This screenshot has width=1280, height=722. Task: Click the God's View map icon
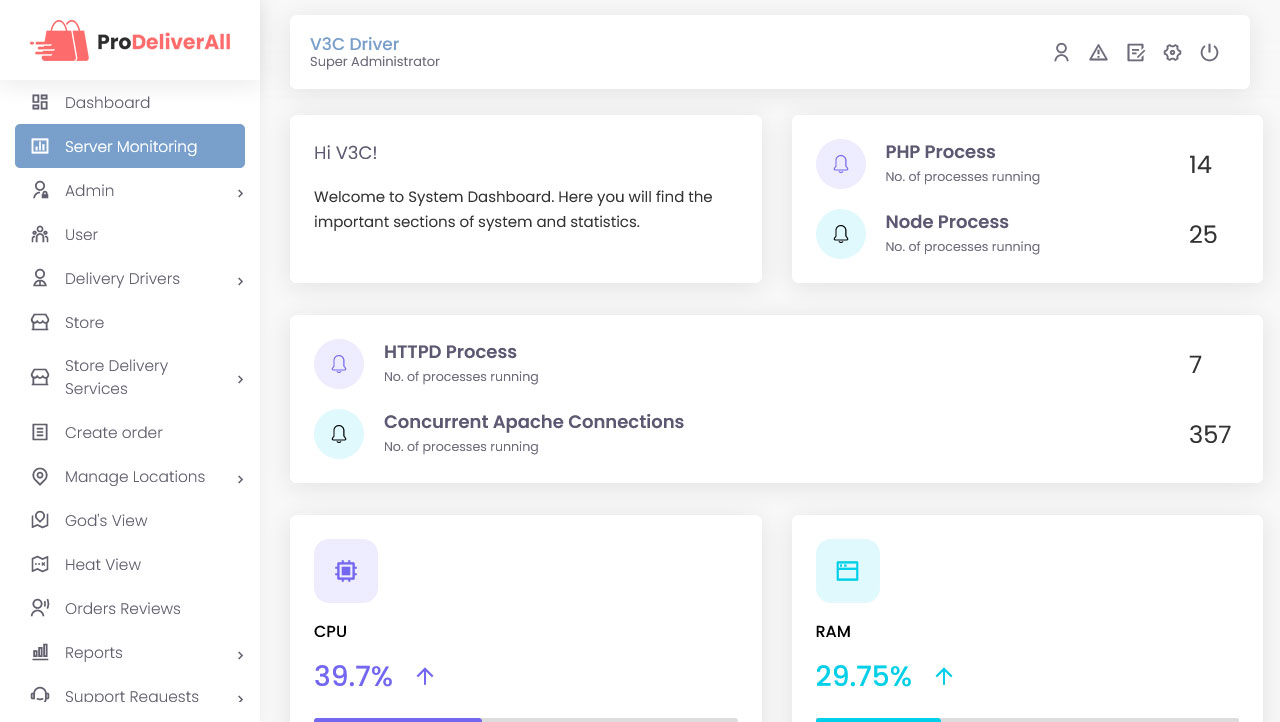[40, 520]
